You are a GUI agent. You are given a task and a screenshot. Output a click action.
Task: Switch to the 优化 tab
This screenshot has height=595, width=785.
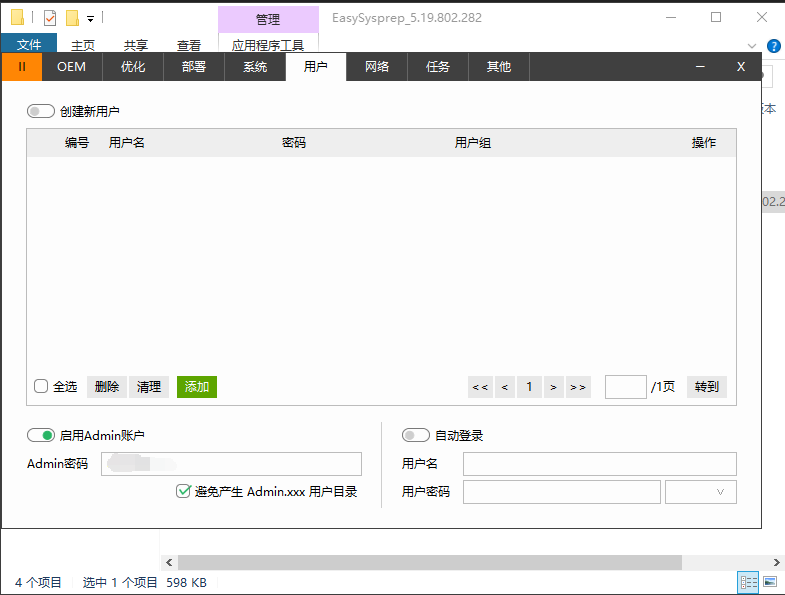(x=133, y=67)
